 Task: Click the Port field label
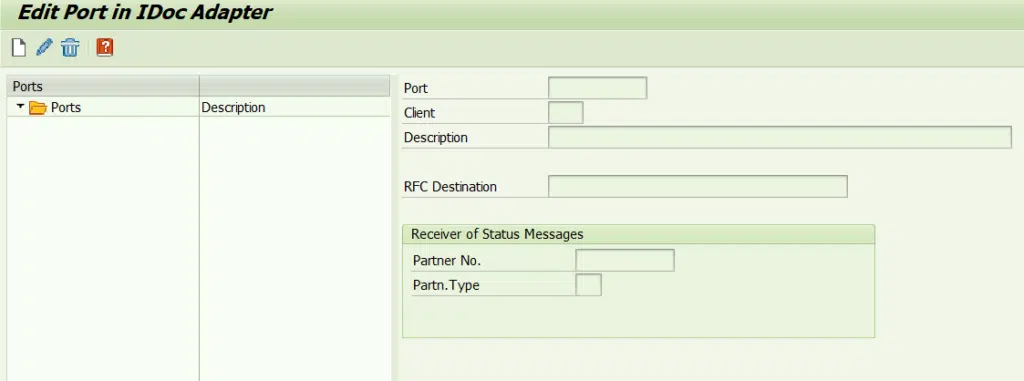pos(416,88)
